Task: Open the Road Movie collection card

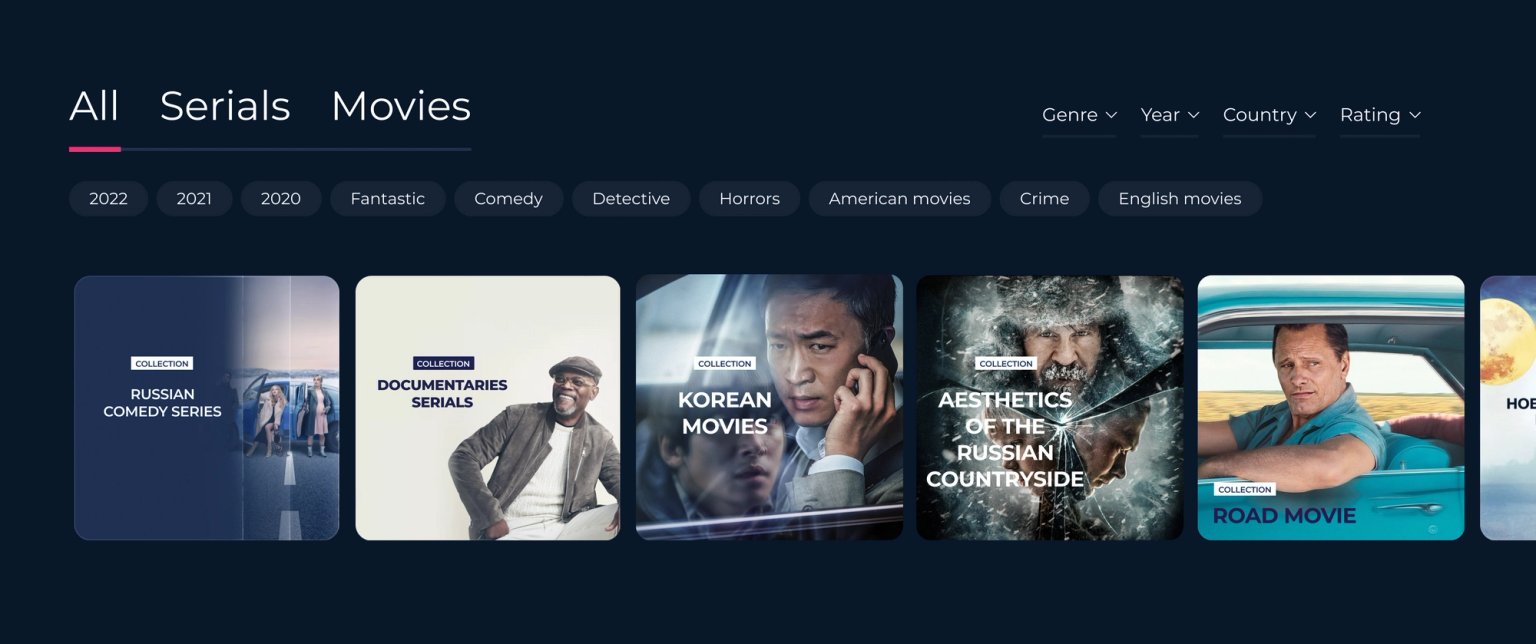Action: [1331, 408]
